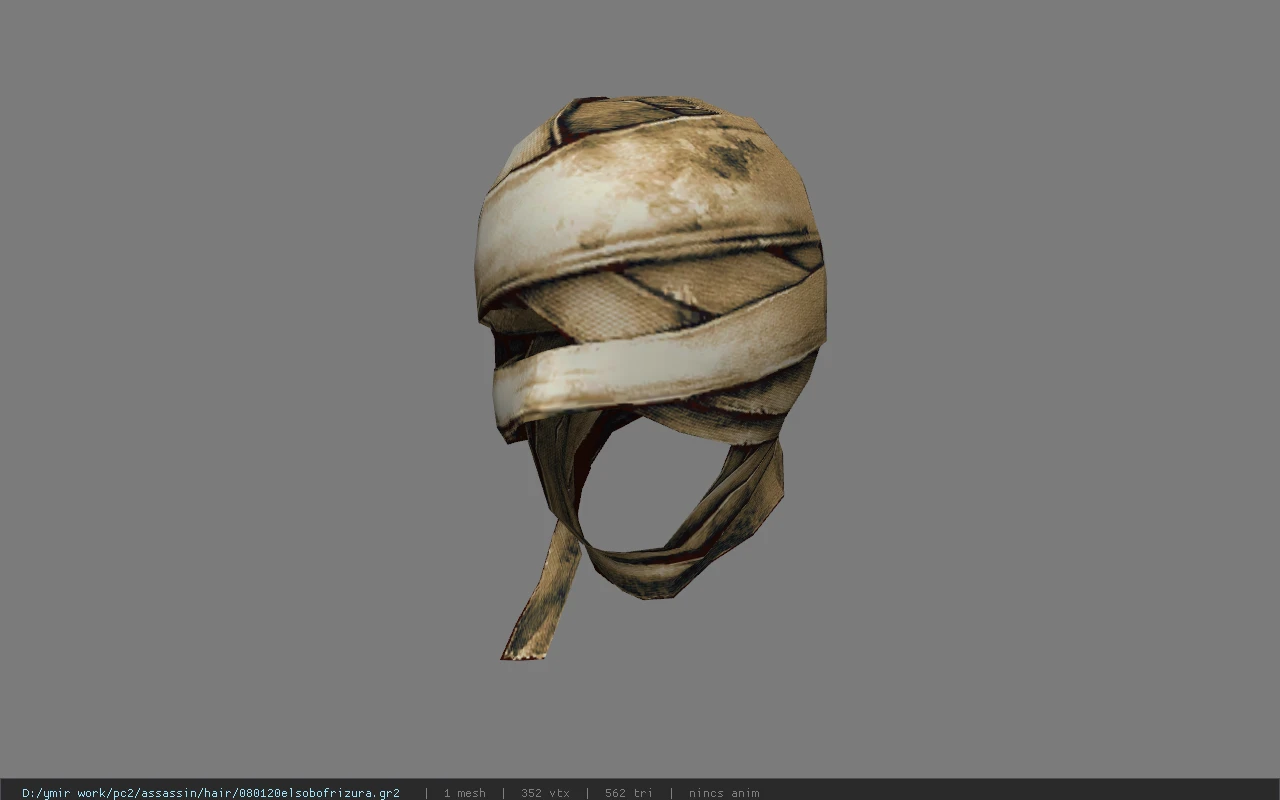Click the '1 mesh' status entry

(464, 793)
